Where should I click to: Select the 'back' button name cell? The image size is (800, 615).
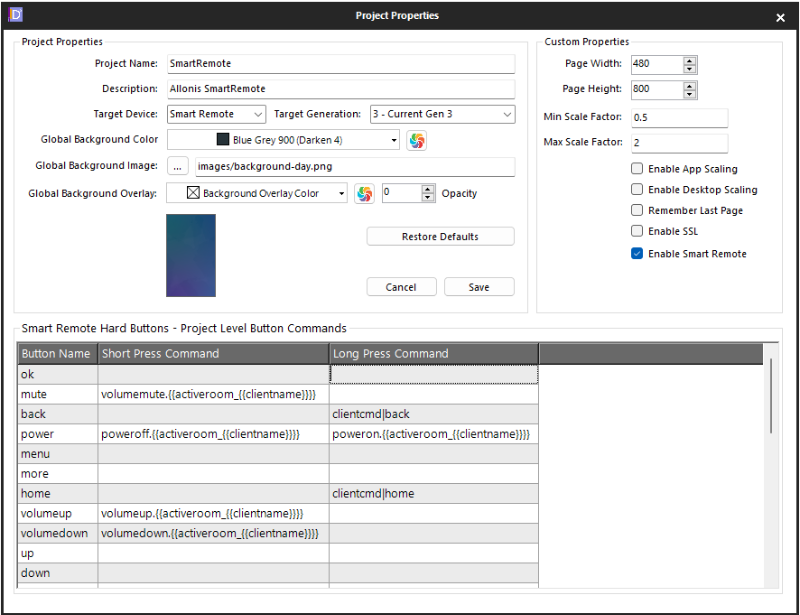coord(58,414)
